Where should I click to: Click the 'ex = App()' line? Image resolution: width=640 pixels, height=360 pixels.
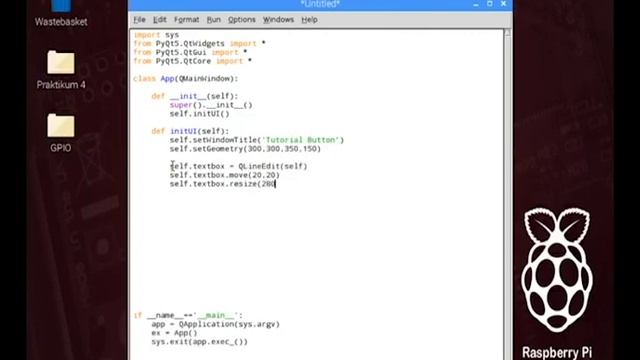point(174,333)
